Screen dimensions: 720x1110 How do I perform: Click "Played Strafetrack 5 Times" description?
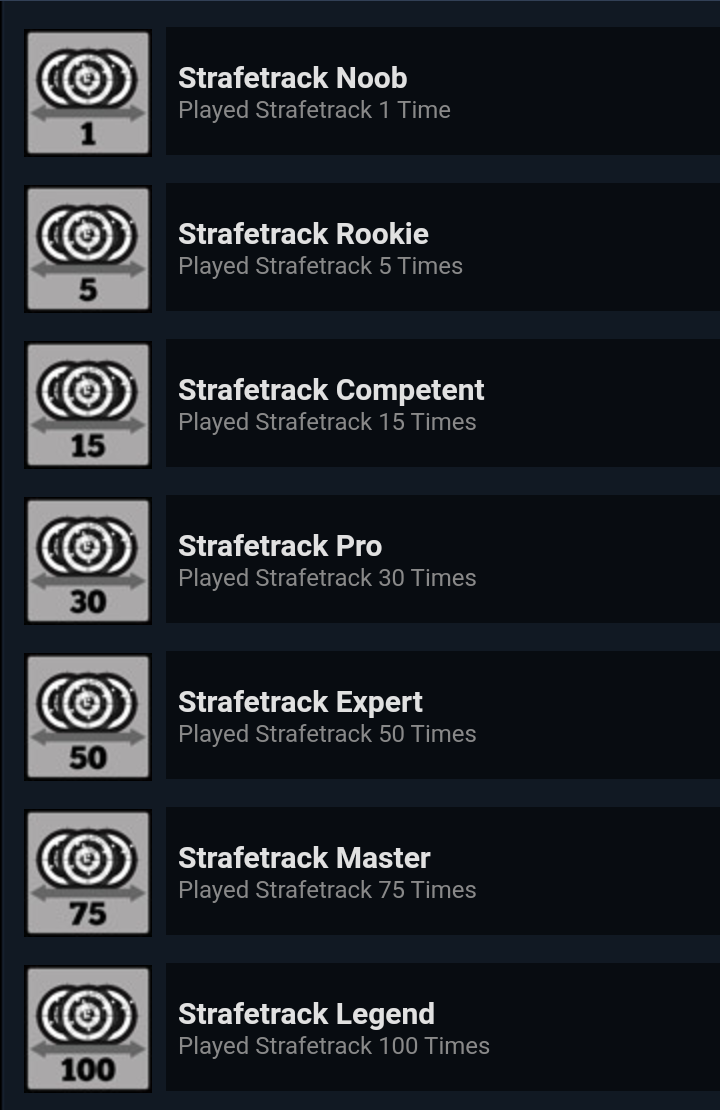coord(320,266)
